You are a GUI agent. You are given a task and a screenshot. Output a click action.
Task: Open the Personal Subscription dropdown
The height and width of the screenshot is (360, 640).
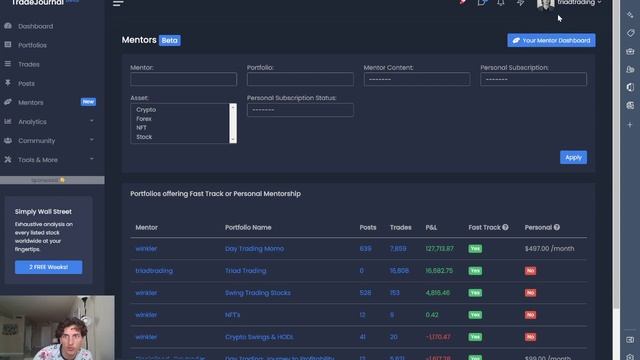point(533,79)
